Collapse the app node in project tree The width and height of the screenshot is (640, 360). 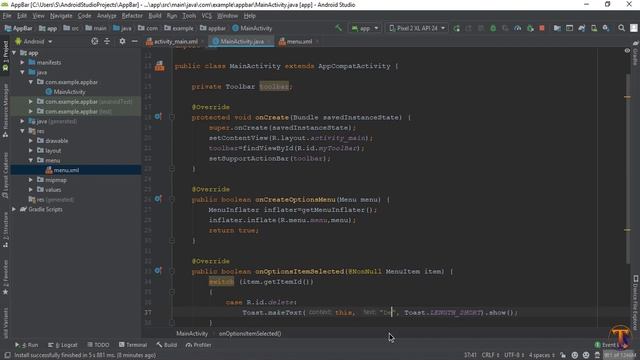click(14, 53)
